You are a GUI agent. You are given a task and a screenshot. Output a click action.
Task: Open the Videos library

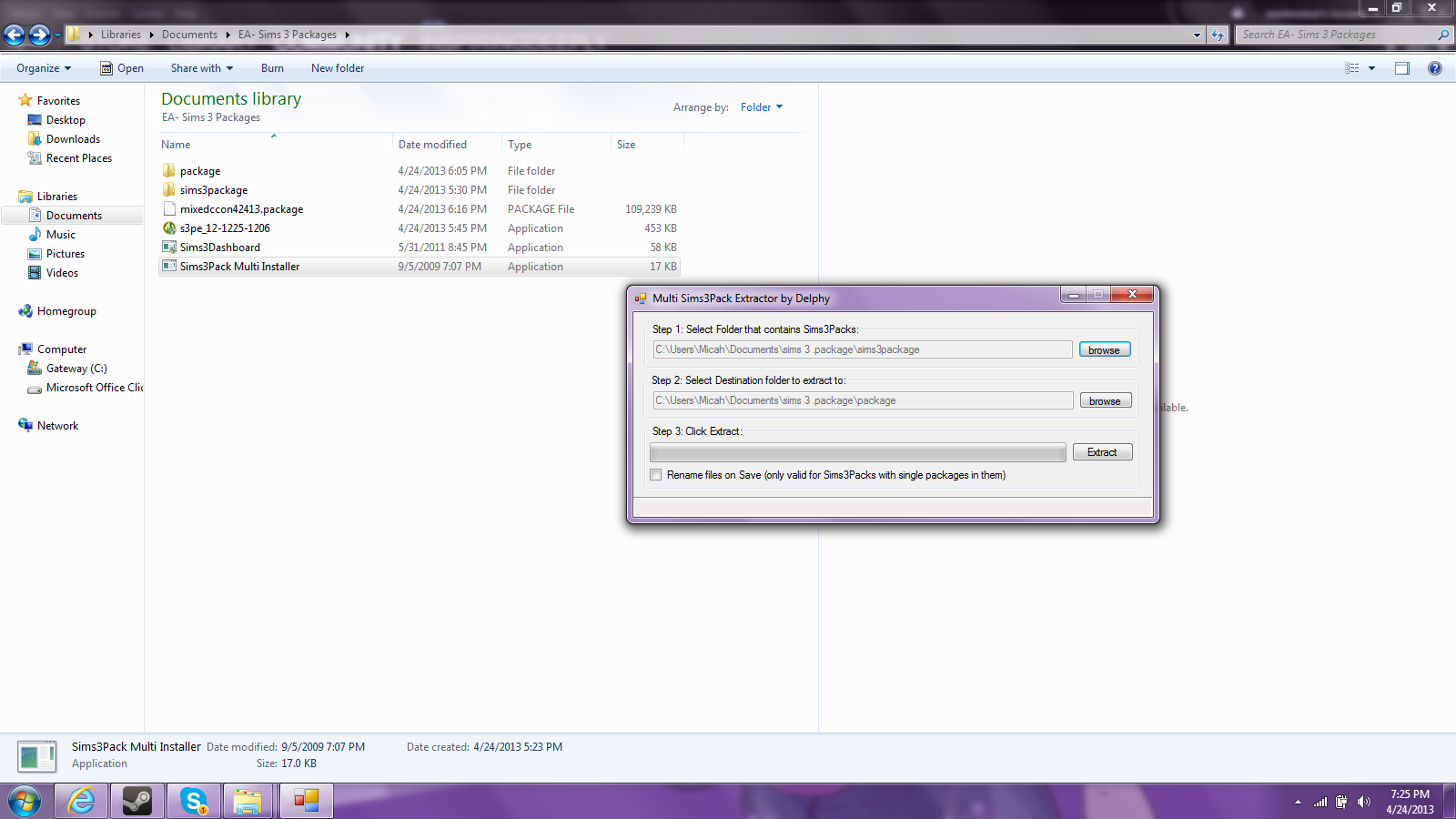[x=62, y=273]
